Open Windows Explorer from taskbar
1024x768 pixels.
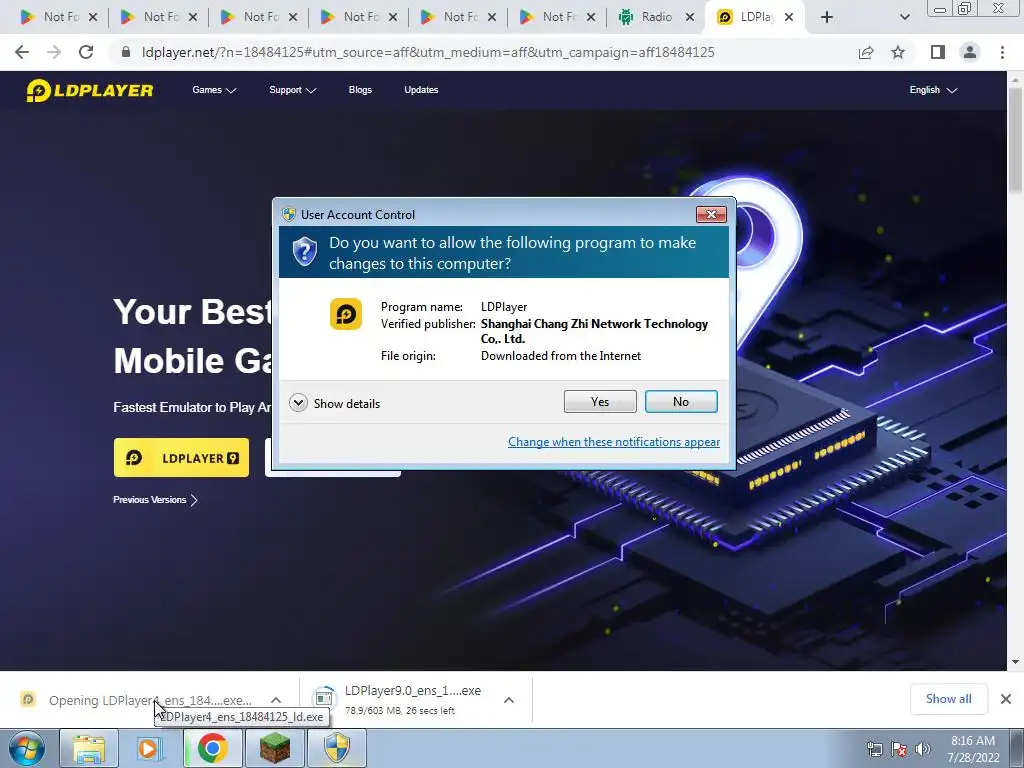(x=89, y=748)
